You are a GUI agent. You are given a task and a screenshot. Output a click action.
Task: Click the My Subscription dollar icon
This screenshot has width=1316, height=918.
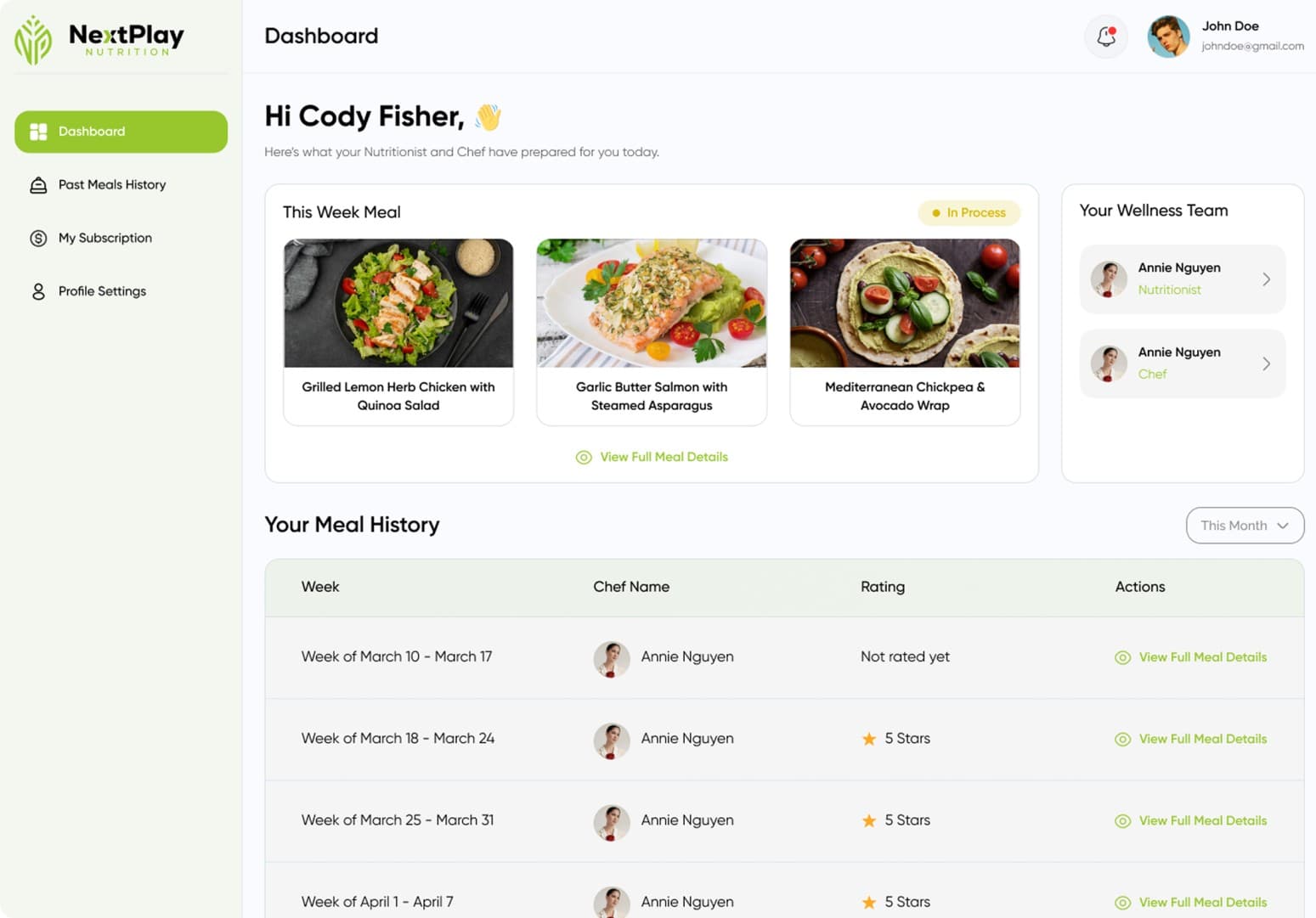point(38,239)
